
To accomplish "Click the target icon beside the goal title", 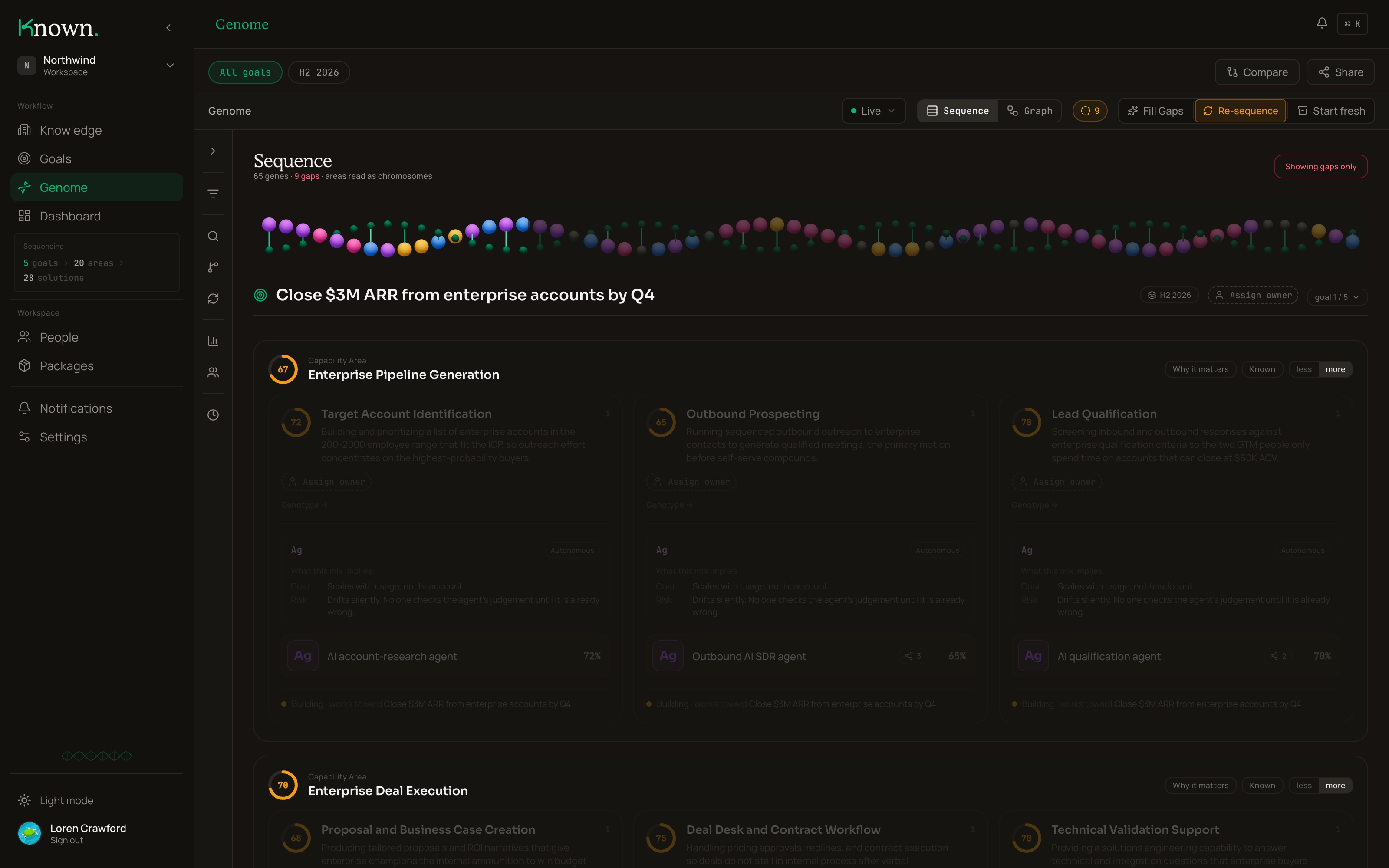I will tap(260, 295).
